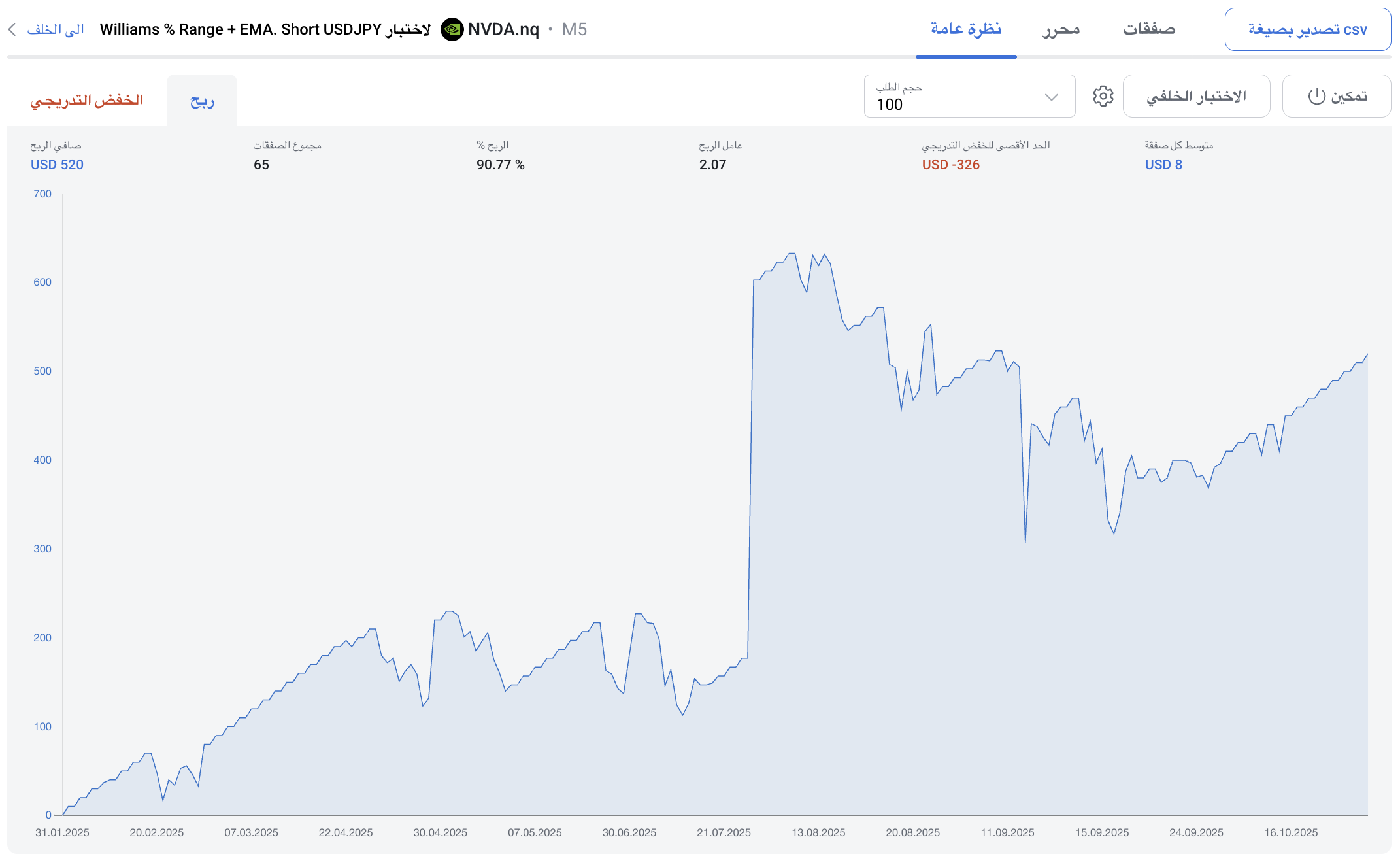Image resolution: width=1400 pixels, height=863 pixels.
Task: Select the ربح chart tab
Action: pos(202,101)
